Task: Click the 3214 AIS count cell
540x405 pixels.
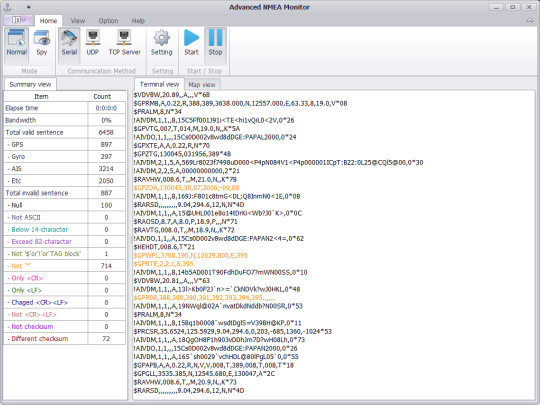Action: 106,169
